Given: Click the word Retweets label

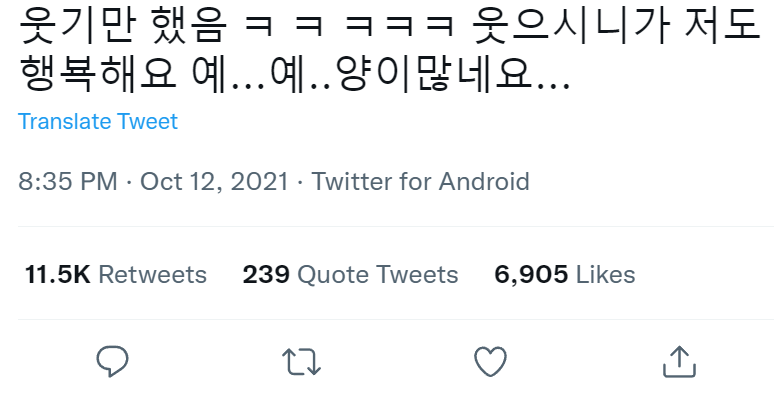Looking at the screenshot, I should click(x=153, y=275).
